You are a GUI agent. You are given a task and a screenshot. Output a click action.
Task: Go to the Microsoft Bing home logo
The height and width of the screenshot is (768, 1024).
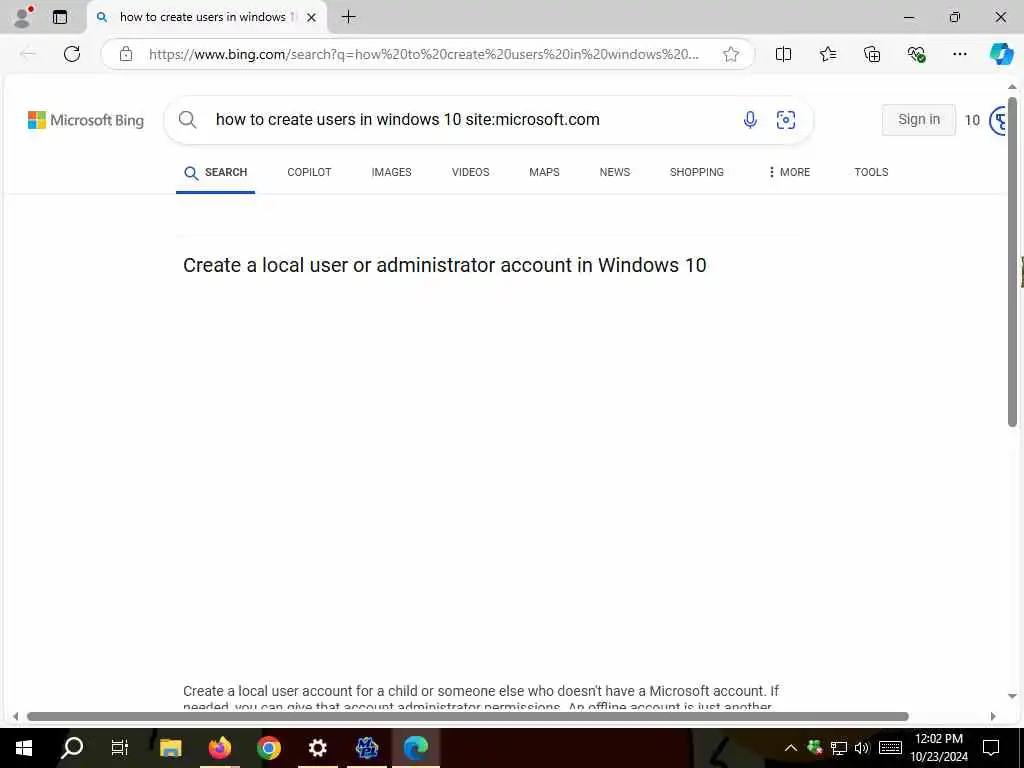(x=86, y=120)
